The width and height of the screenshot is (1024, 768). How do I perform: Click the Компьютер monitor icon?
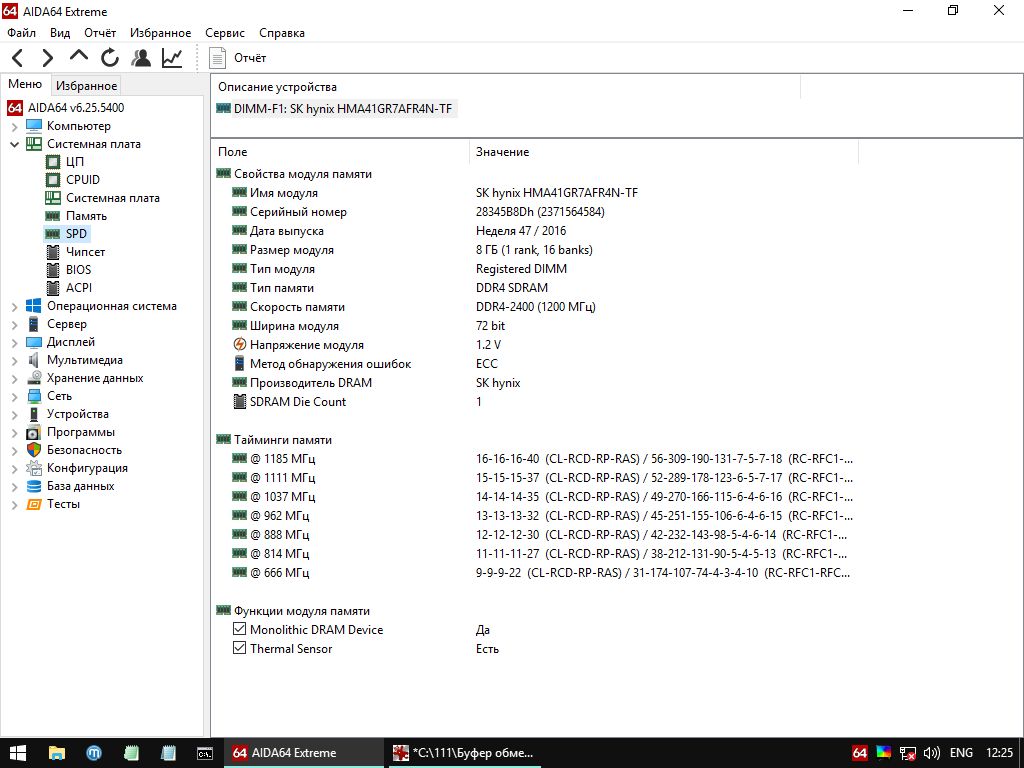coord(34,126)
